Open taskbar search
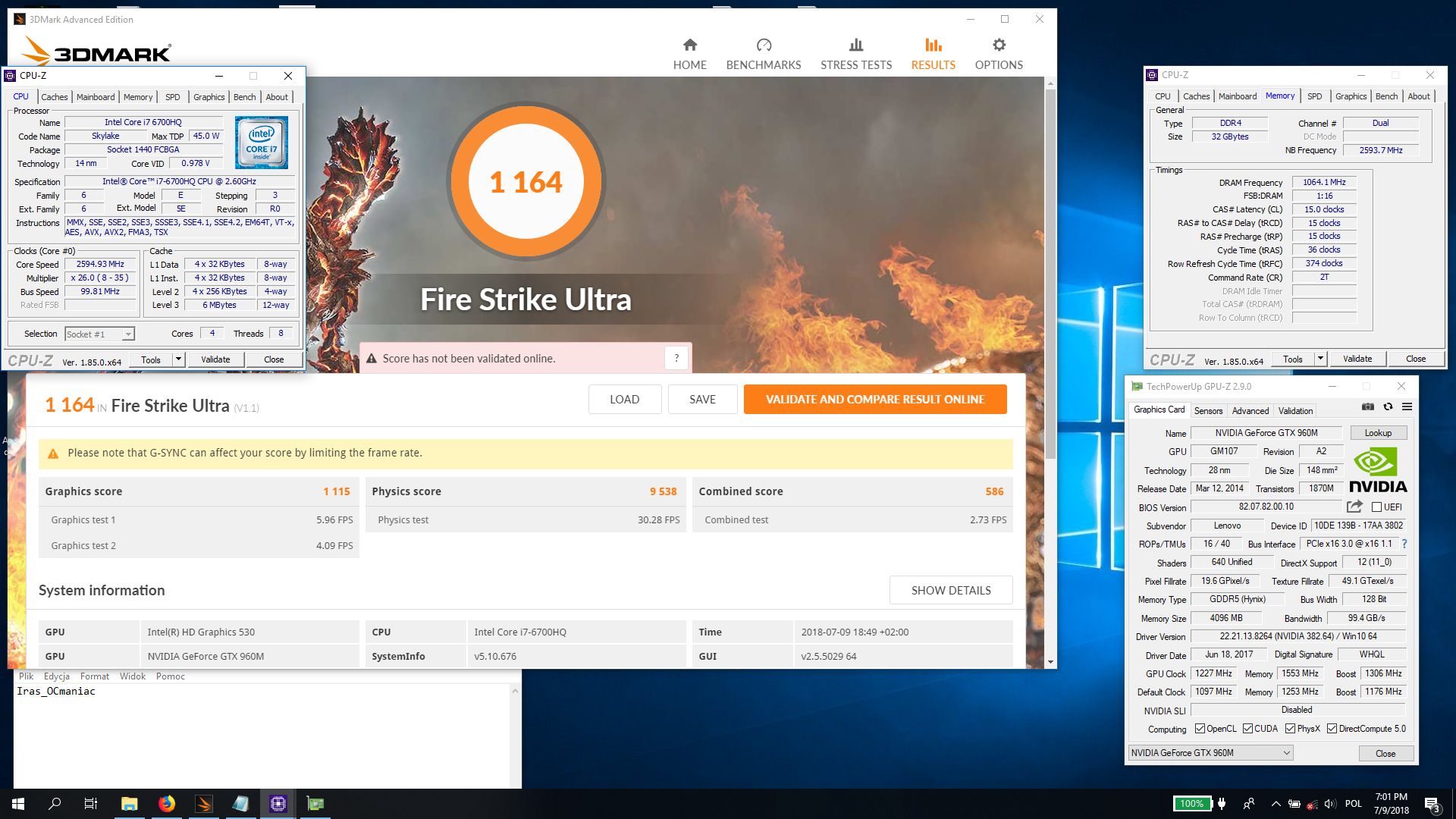 tap(55, 804)
